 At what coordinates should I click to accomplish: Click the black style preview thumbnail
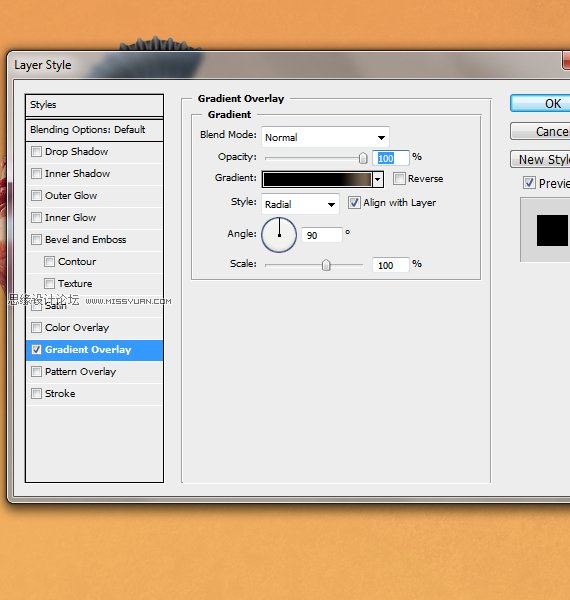[x=553, y=230]
